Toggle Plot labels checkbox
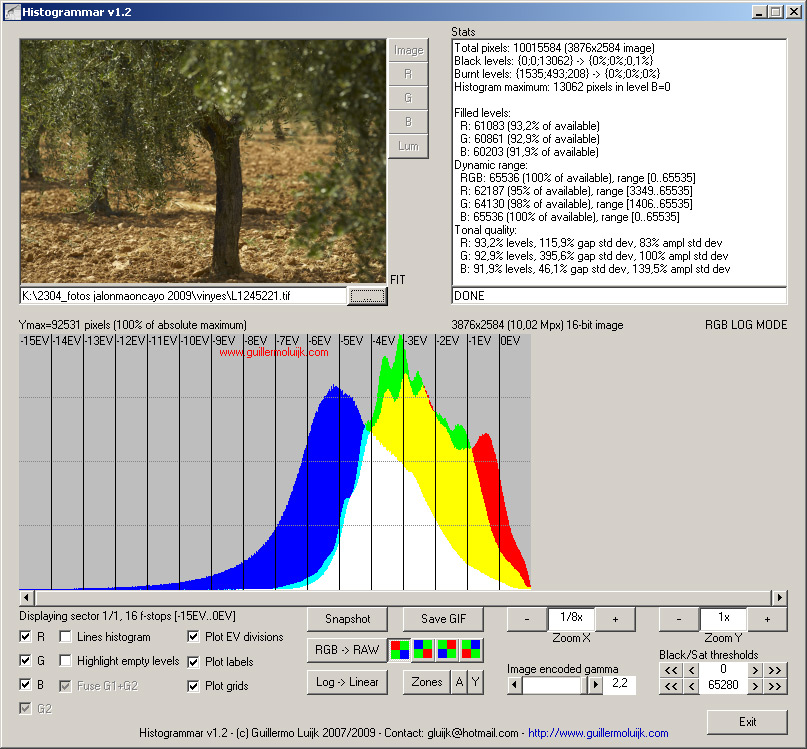This screenshot has height=749, width=807. [193, 661]
